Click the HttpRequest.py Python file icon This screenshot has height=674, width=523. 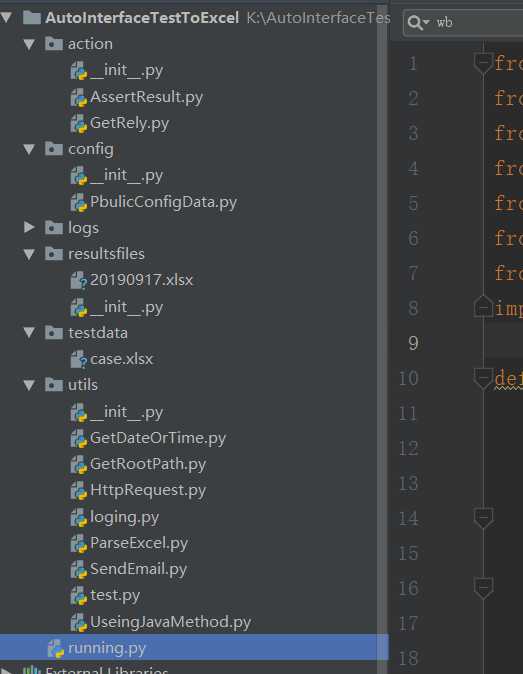(79, 490)
